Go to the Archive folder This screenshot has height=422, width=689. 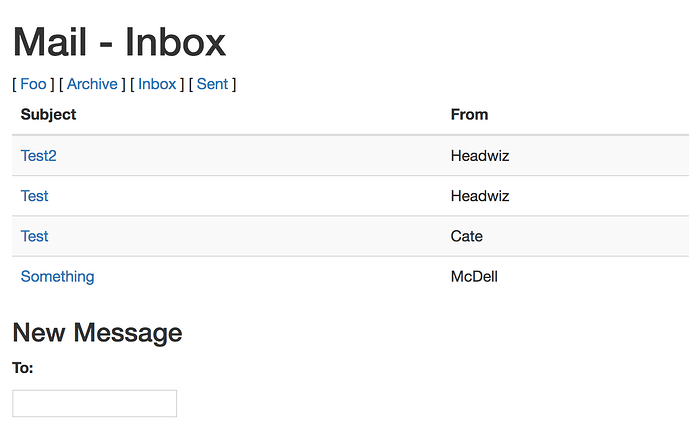click(92, 84)
